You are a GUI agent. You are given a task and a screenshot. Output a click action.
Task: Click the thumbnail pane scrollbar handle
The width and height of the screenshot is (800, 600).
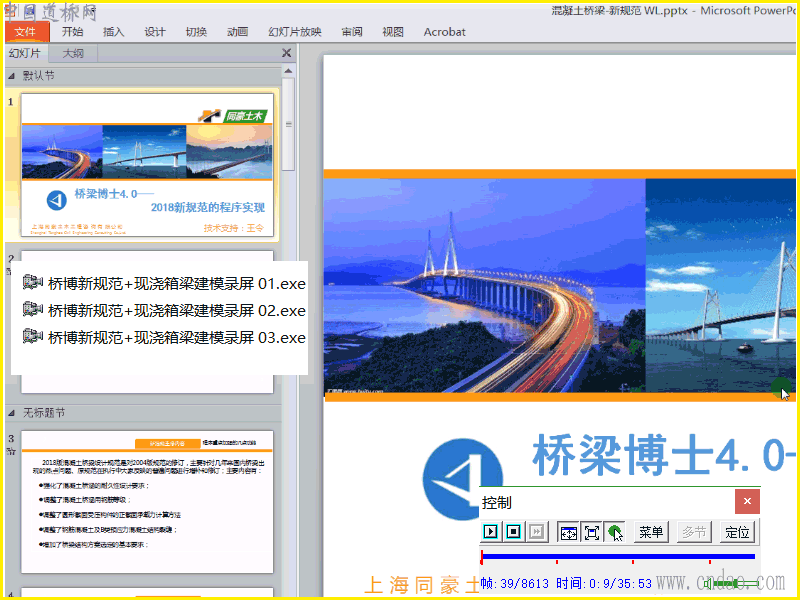tap(288, 124)
